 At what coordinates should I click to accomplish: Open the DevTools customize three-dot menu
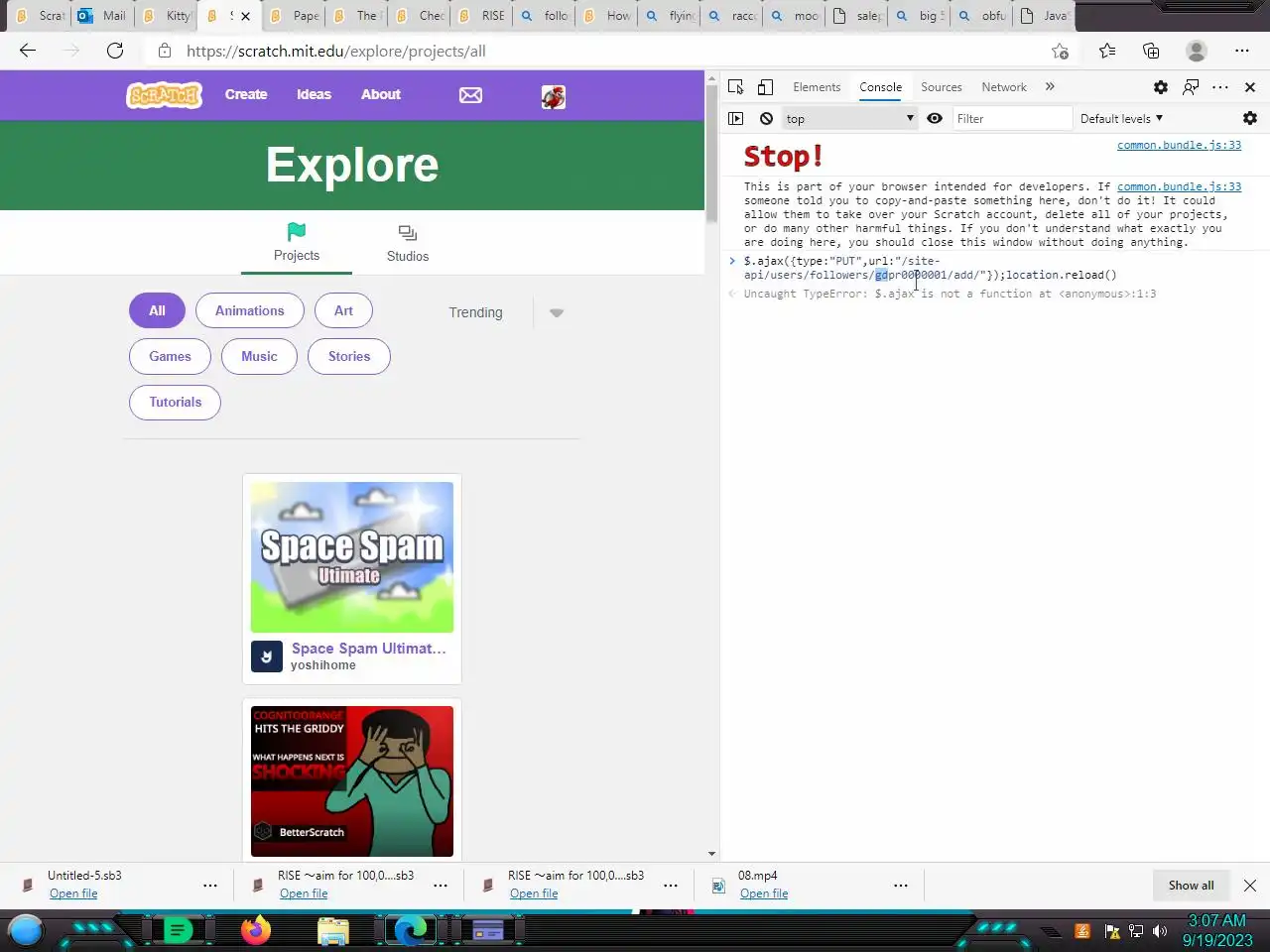[1220, 87]
